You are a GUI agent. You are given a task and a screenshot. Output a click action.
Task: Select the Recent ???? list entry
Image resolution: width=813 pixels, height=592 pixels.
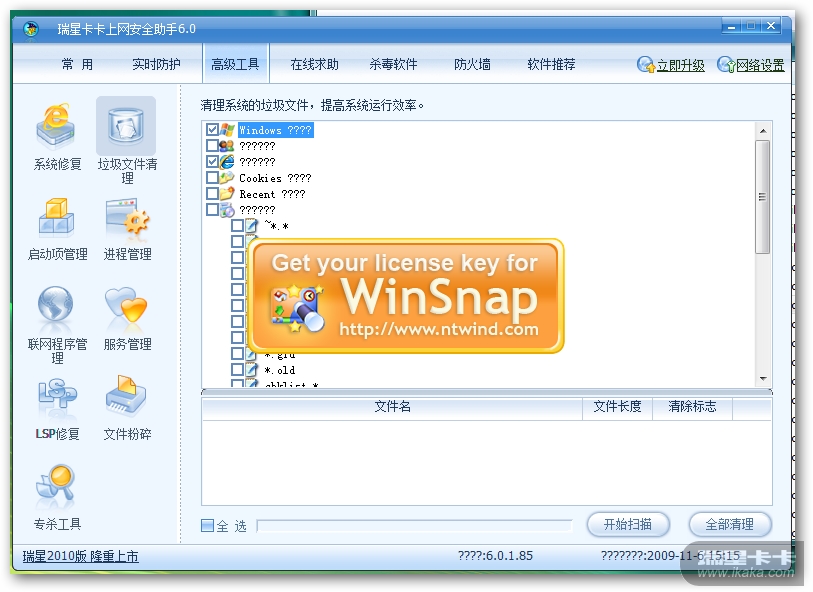click(x=272, y=194)
